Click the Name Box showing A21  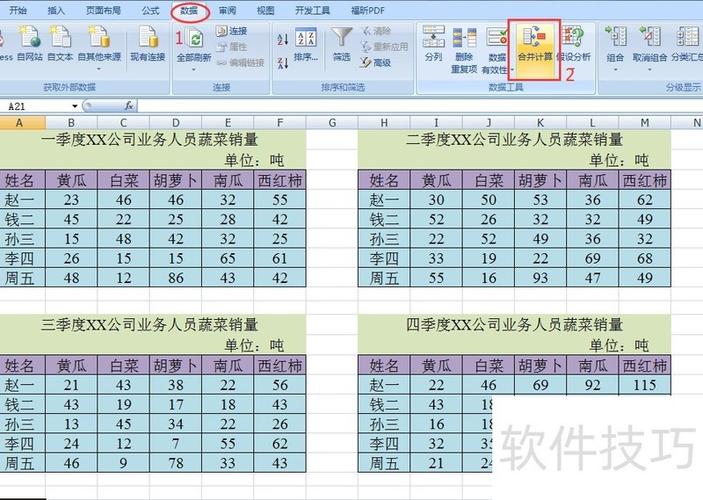pos(36,106)
